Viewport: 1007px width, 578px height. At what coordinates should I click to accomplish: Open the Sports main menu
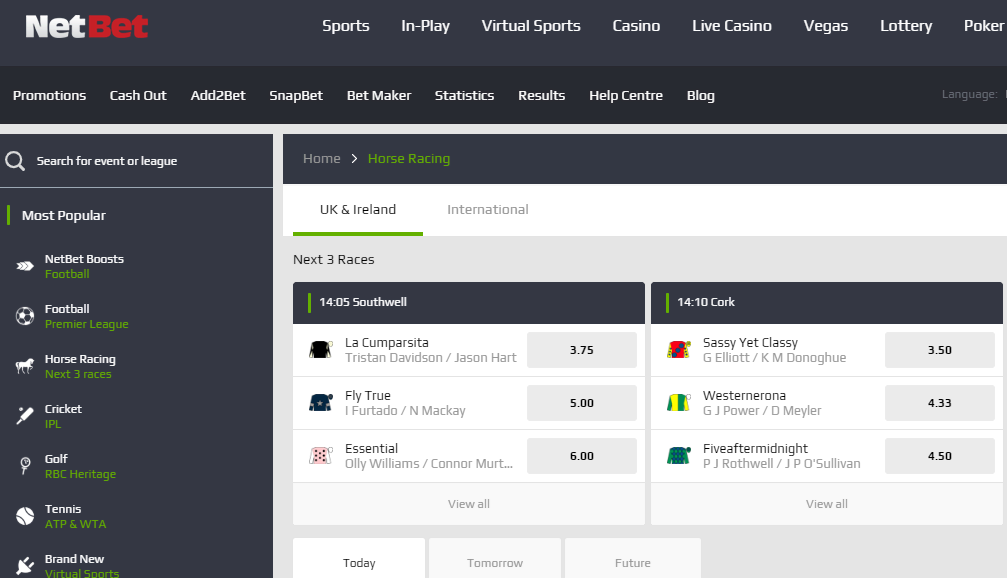346,26
